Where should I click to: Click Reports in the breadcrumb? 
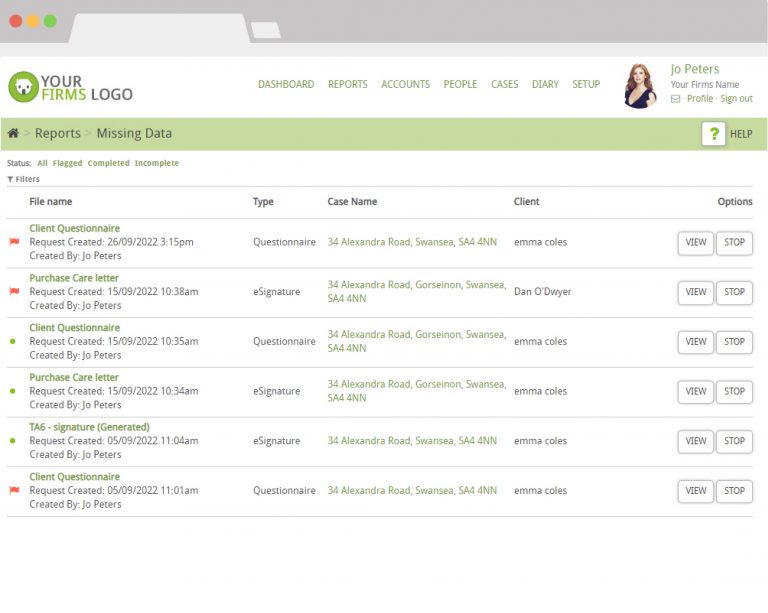(58, 133)
